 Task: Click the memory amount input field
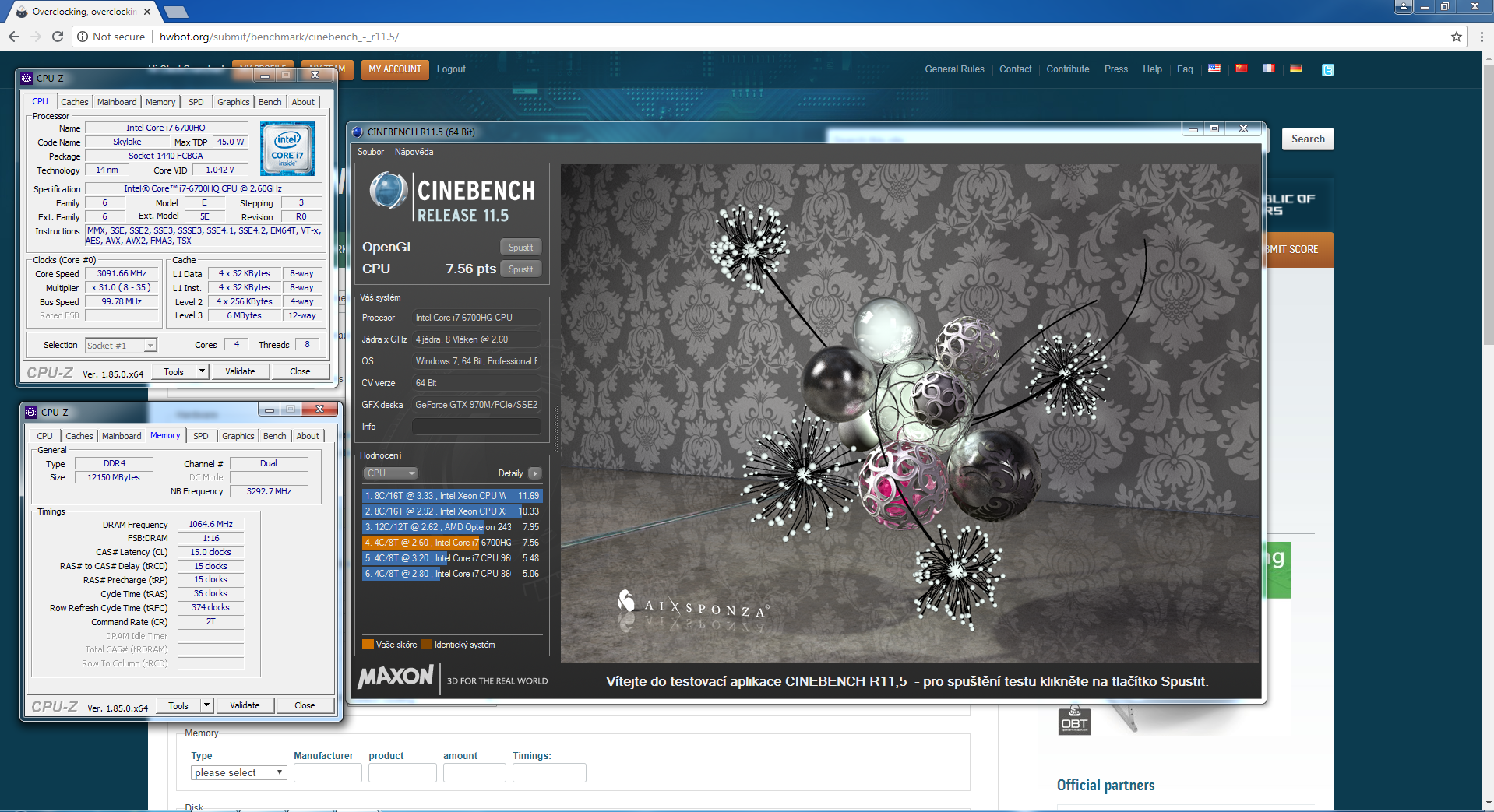(x=474, y=772)
